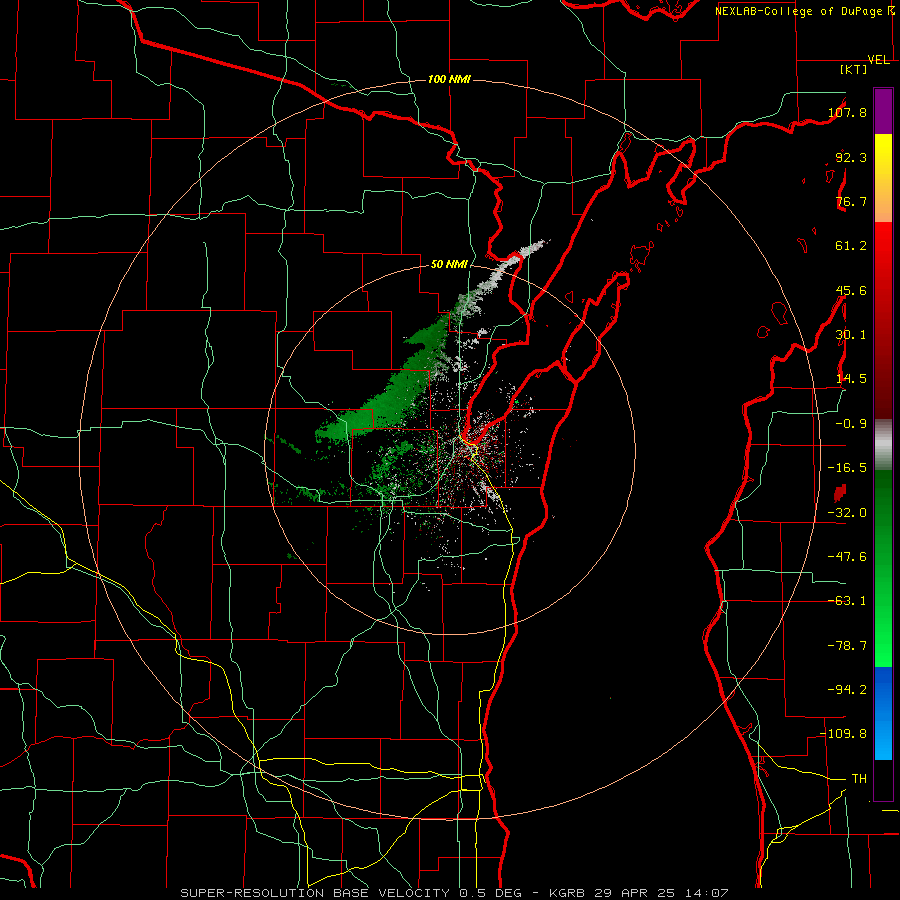Click the TH threshold label

point(859,778)
